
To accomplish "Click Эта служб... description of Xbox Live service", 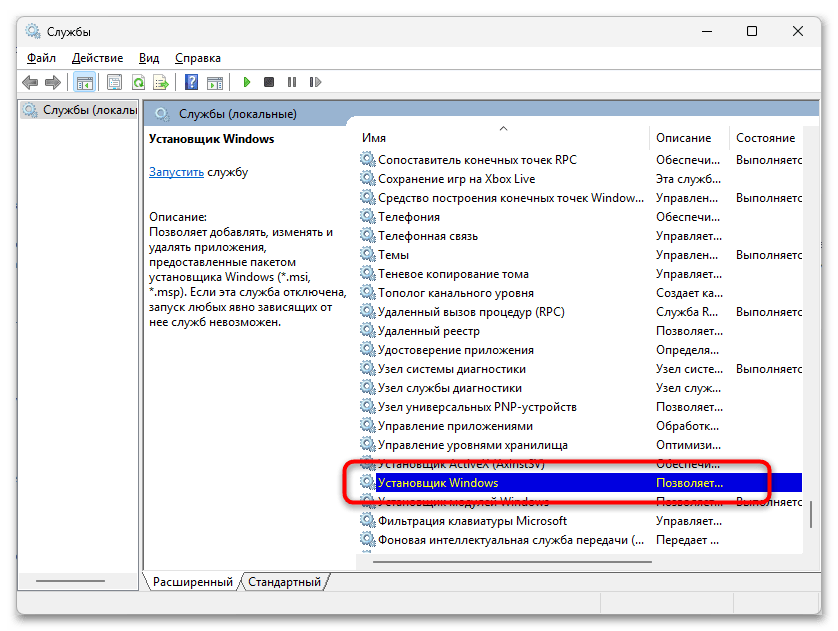I will 688,179.
